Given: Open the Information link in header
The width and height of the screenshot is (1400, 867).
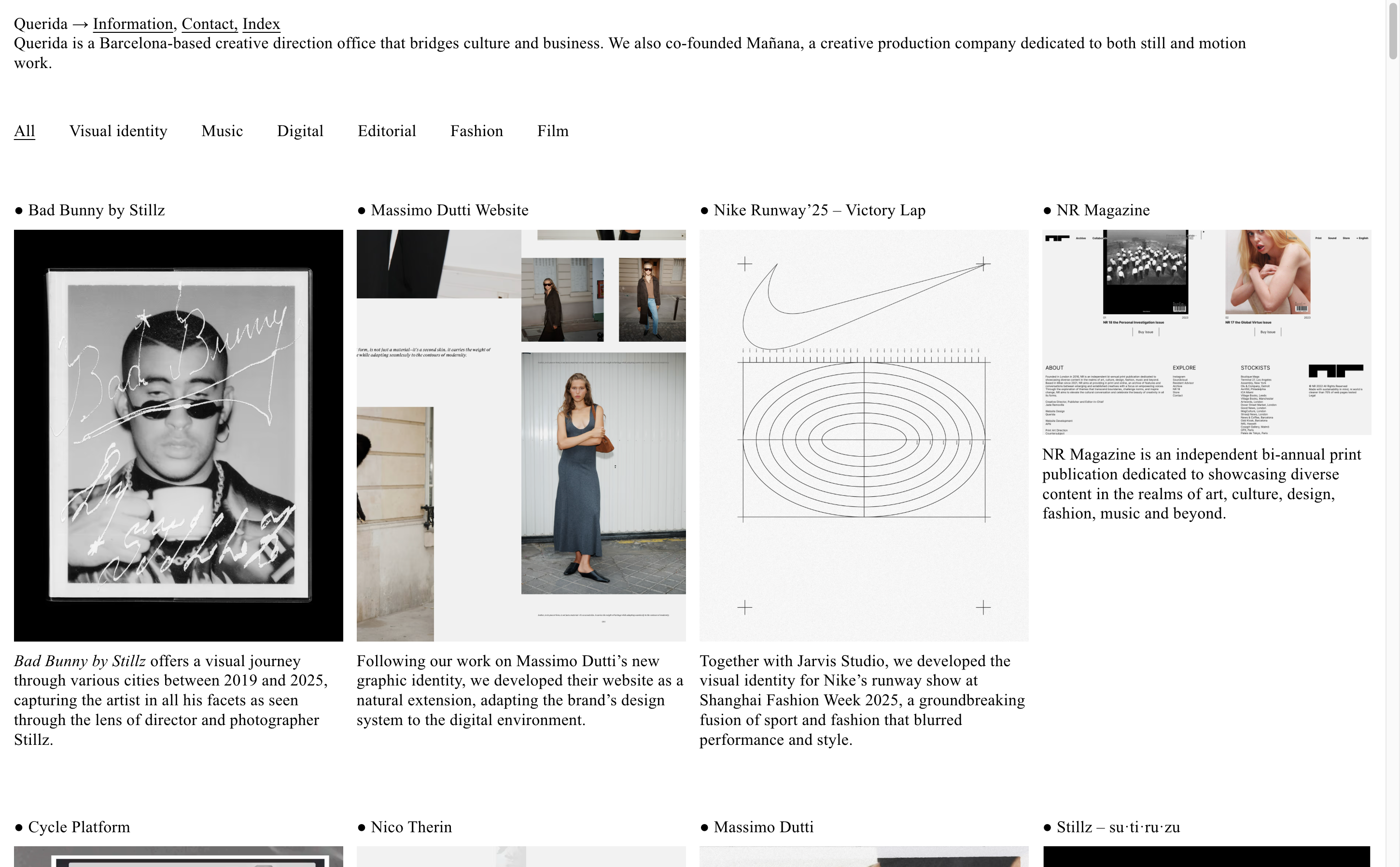Looking at the screenshot, I should coord(132,24).
